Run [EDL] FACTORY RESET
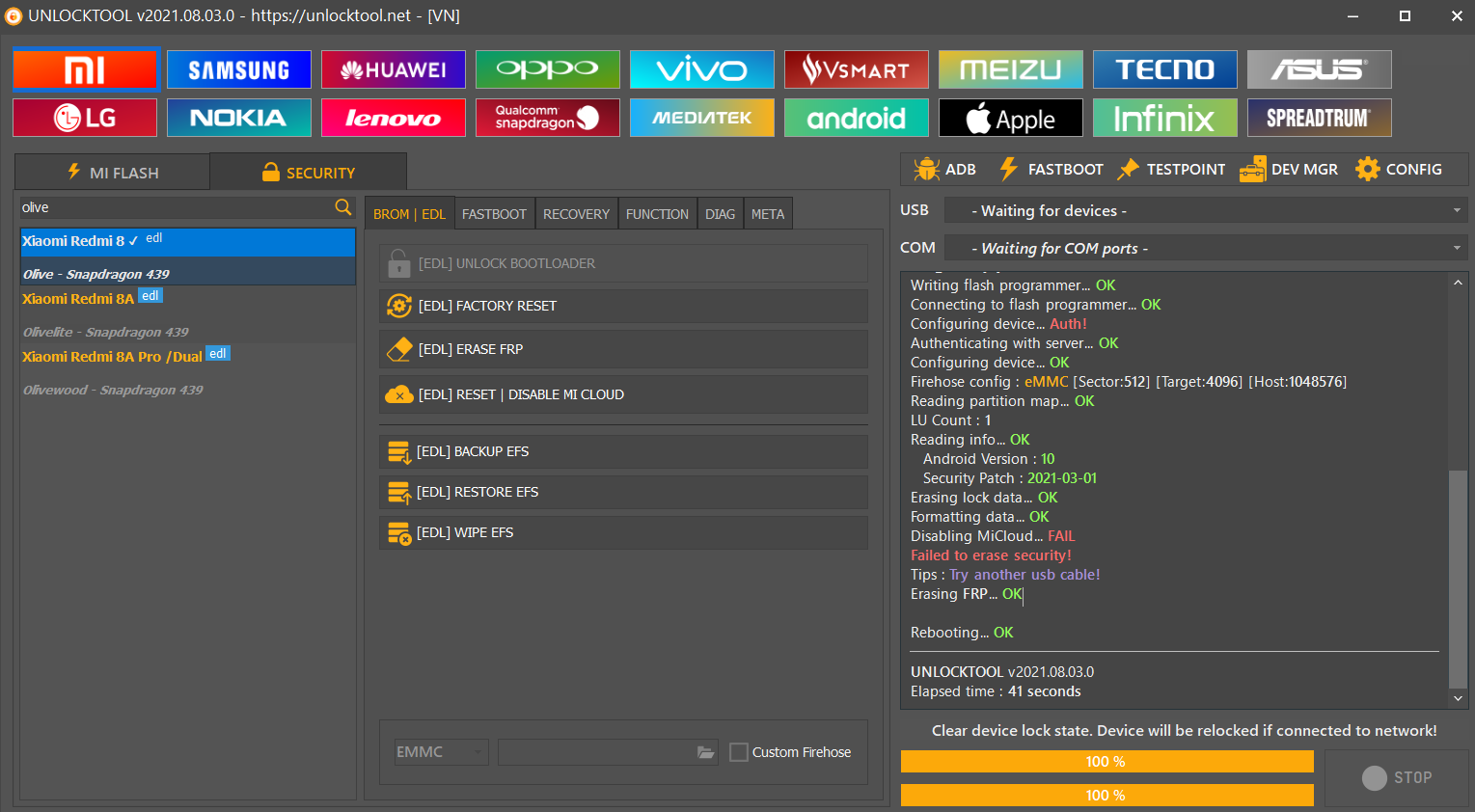The image size is (1475, 812). [x=623, y=306]
